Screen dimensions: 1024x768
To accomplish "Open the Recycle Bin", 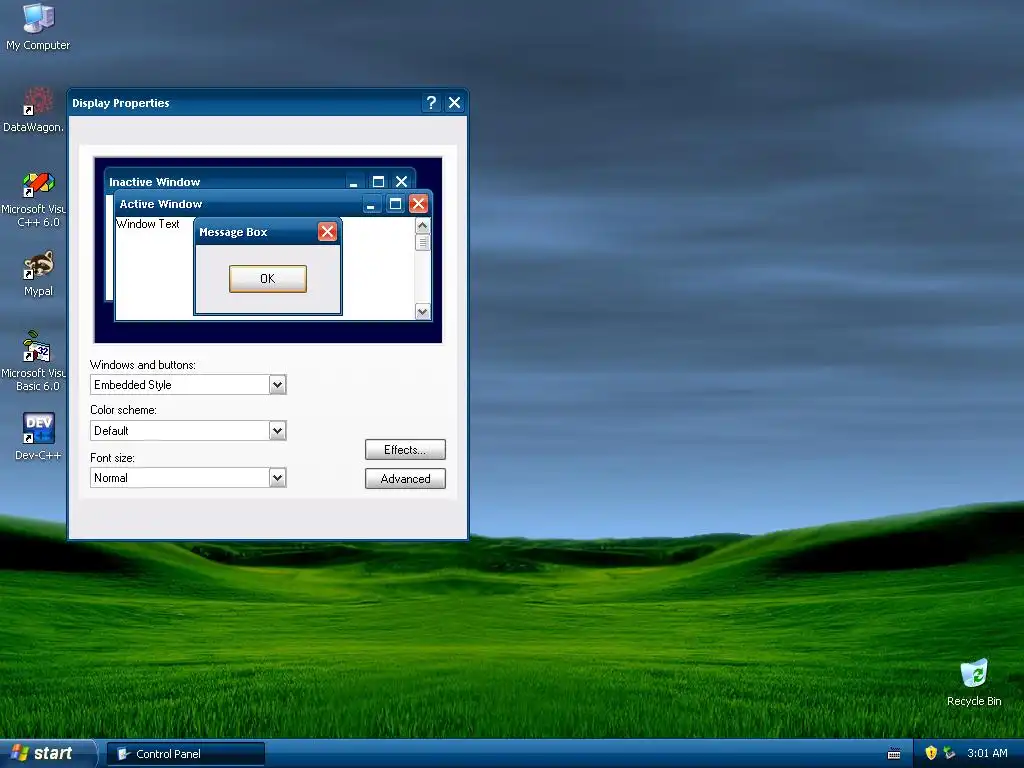I will [x=974, y=682].
